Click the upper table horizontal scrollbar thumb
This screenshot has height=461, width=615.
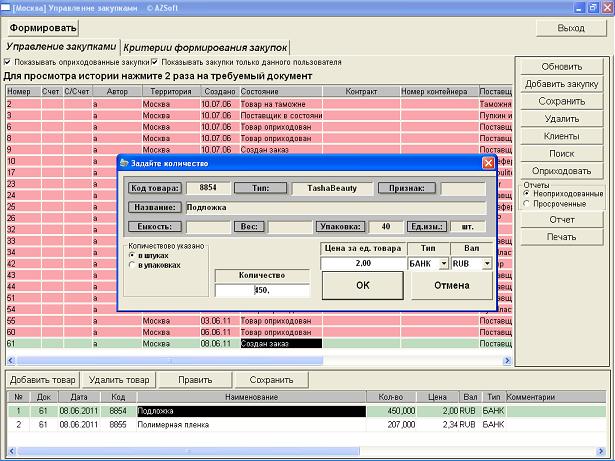169,360
